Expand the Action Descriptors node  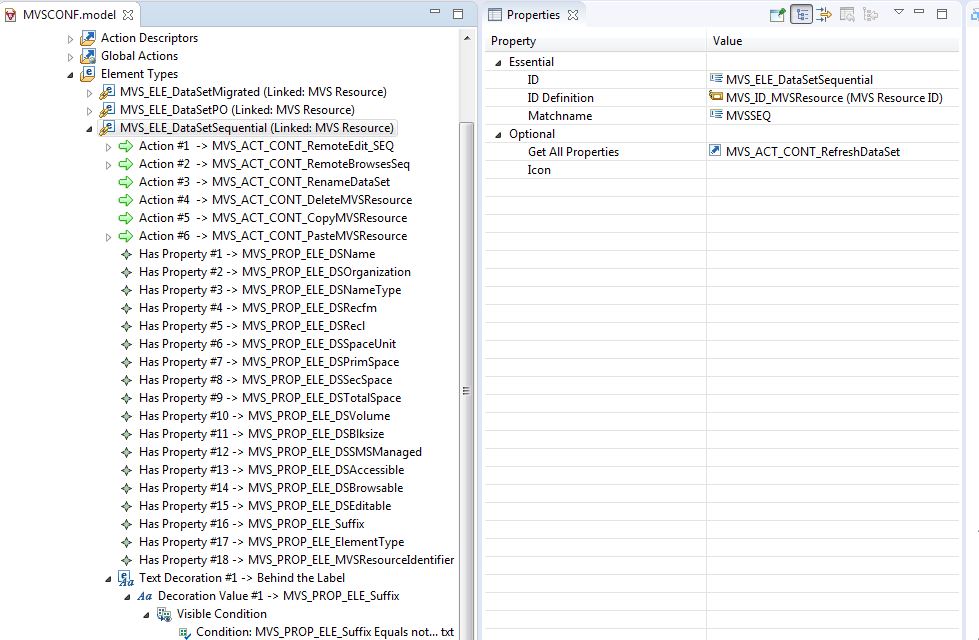pos(69,37)
